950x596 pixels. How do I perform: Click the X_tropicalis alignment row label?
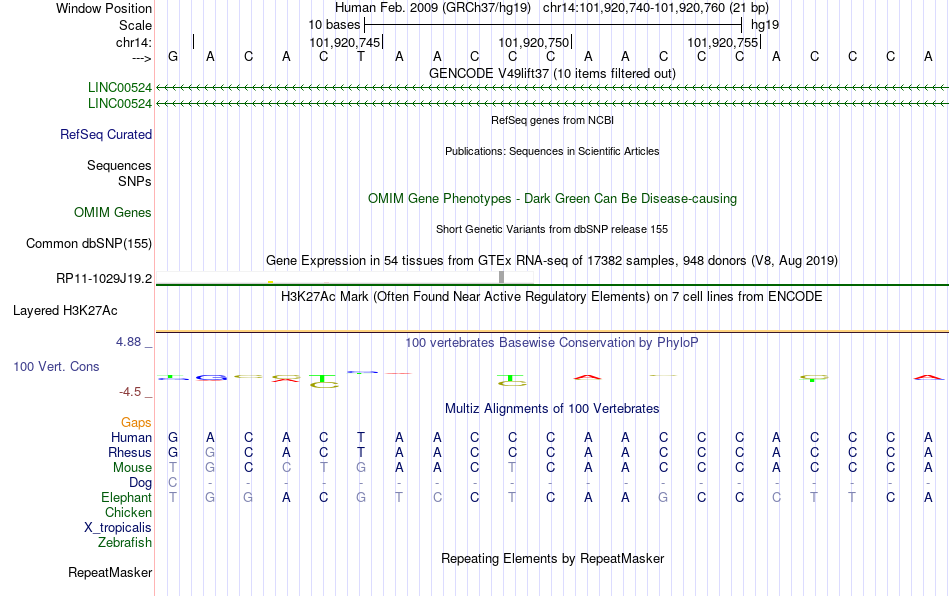click(118, 528)
